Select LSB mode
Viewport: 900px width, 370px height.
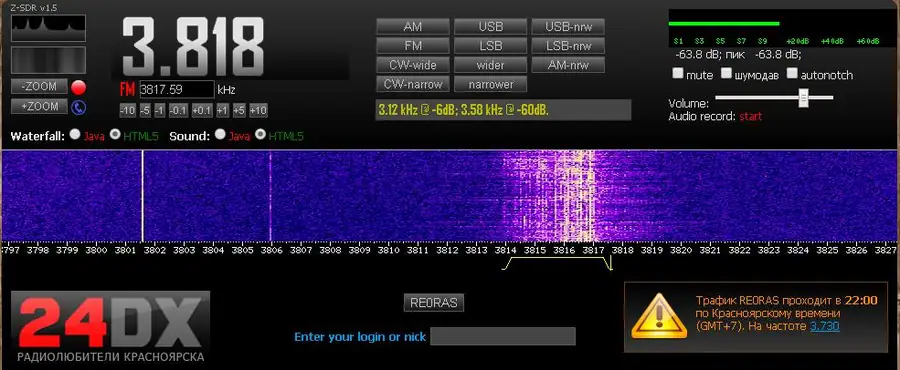pyautogui.click(x=490, y=45)
